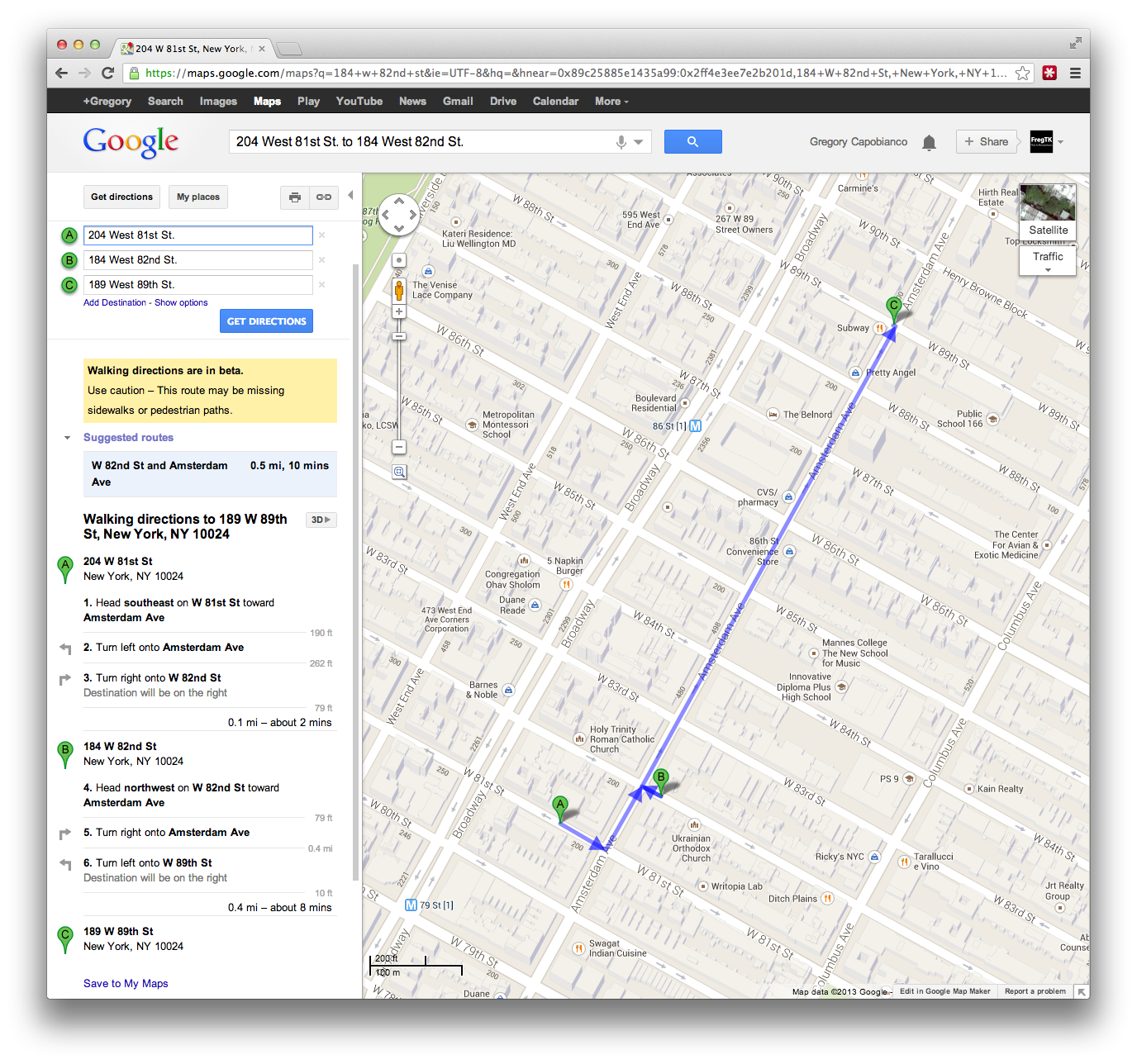Click the 204 West 81st St. input field

198,235
